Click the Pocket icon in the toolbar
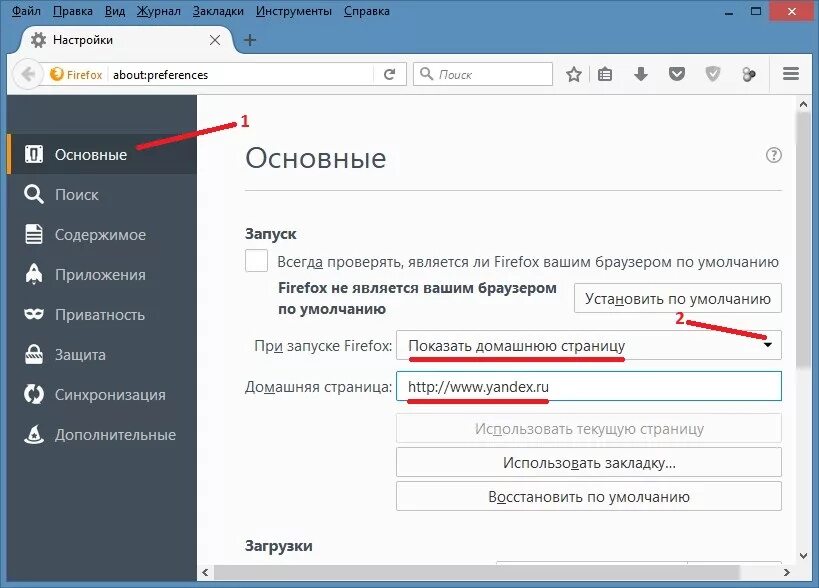 pyautogui.click(x=676, y=73)
